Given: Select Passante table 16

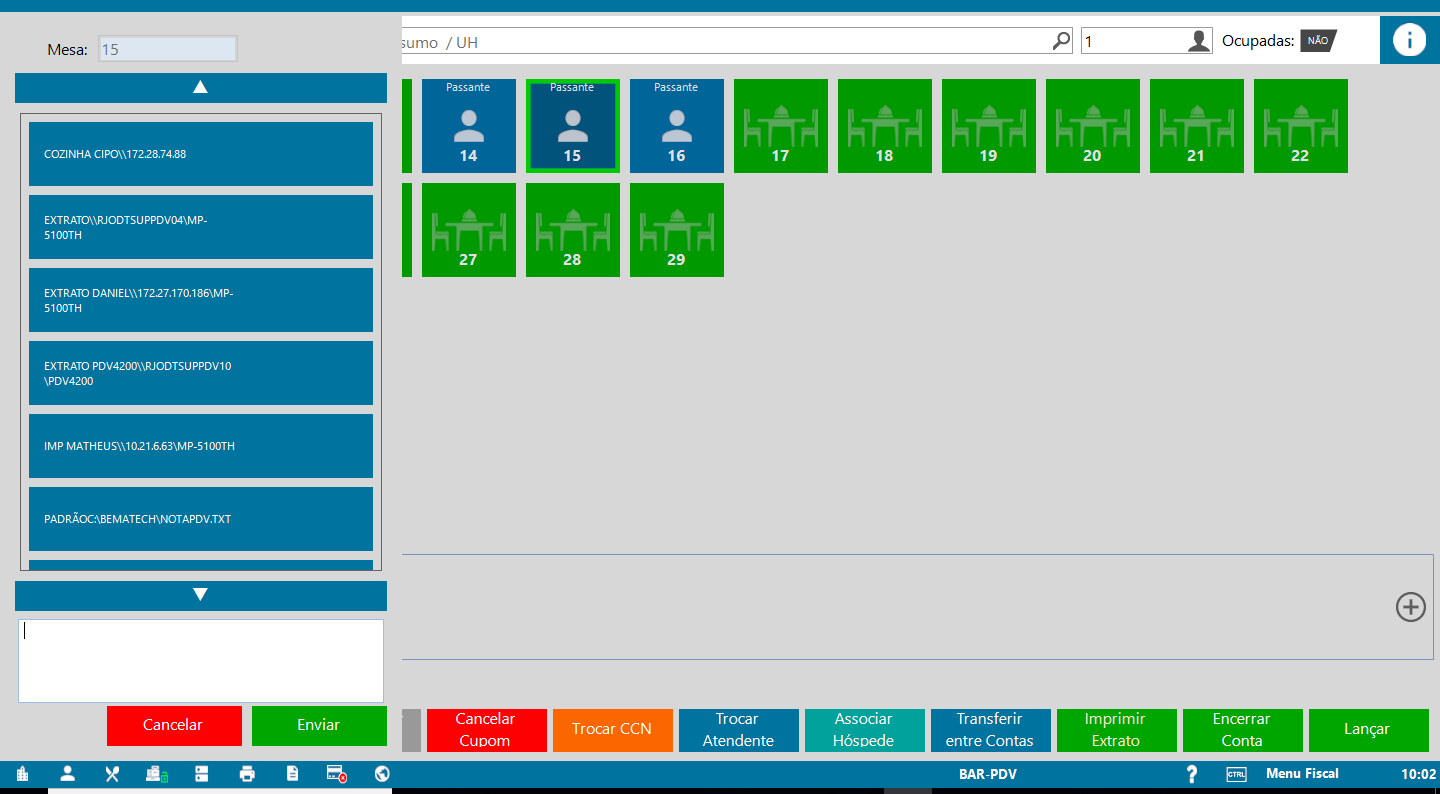Looking at the screenshot, I should tap(677, 126).
